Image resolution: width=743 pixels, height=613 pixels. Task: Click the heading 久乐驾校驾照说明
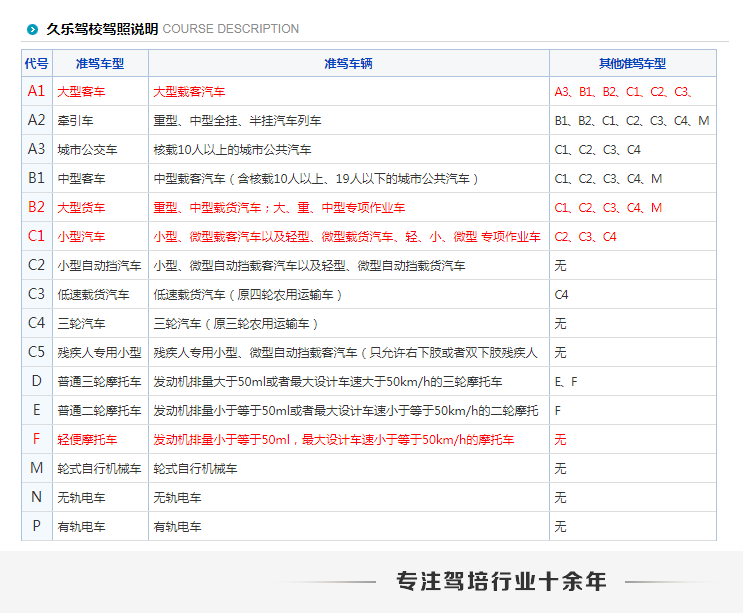pyautogui.click(x=102, y=29)
